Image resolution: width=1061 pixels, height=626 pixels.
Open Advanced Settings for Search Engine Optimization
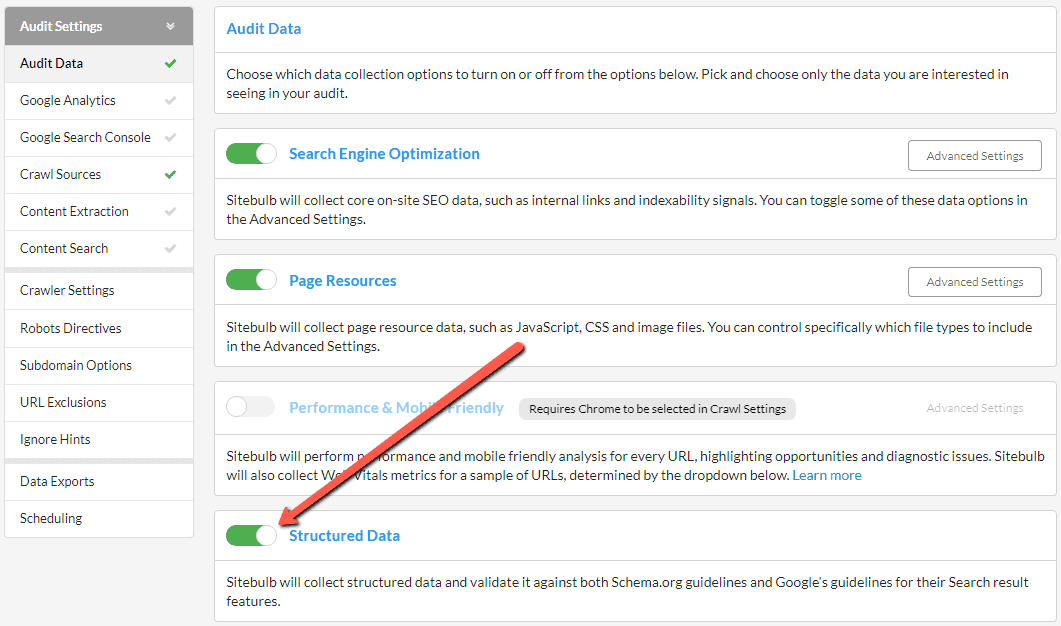pos(974,156)
